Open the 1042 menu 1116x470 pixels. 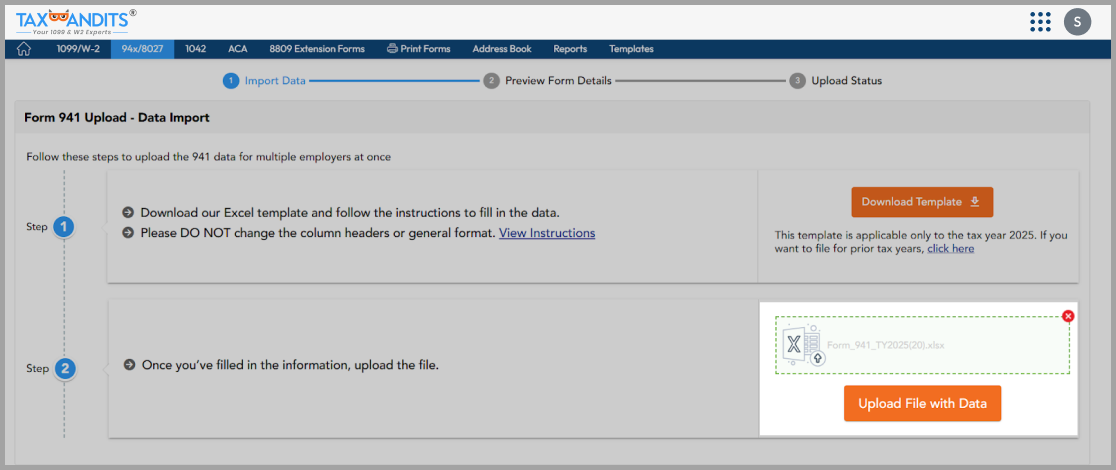[196, 49]
